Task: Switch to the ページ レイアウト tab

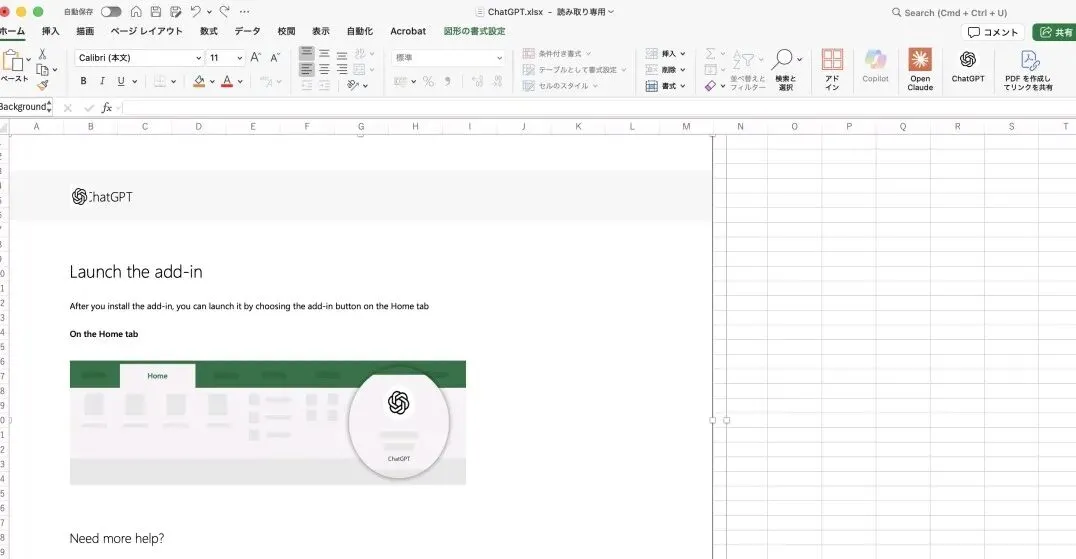Action: tap(147, 31)
